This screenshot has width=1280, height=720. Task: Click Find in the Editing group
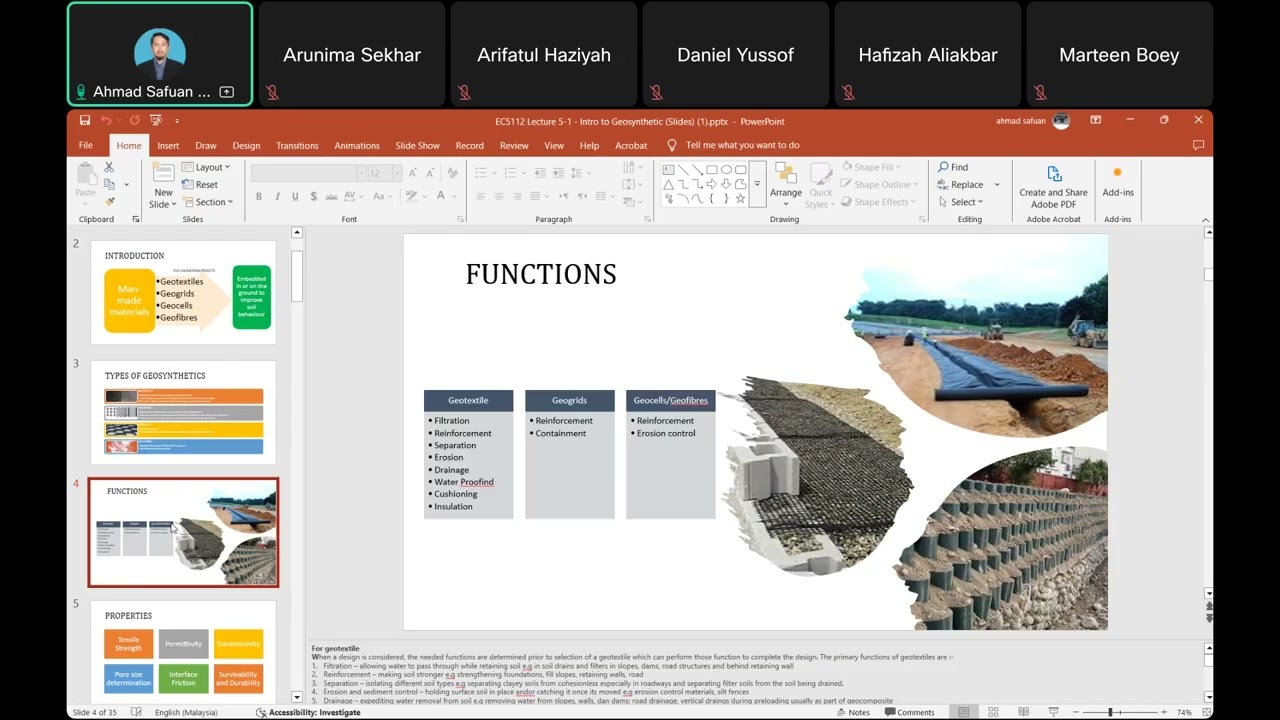pos(953,167)
